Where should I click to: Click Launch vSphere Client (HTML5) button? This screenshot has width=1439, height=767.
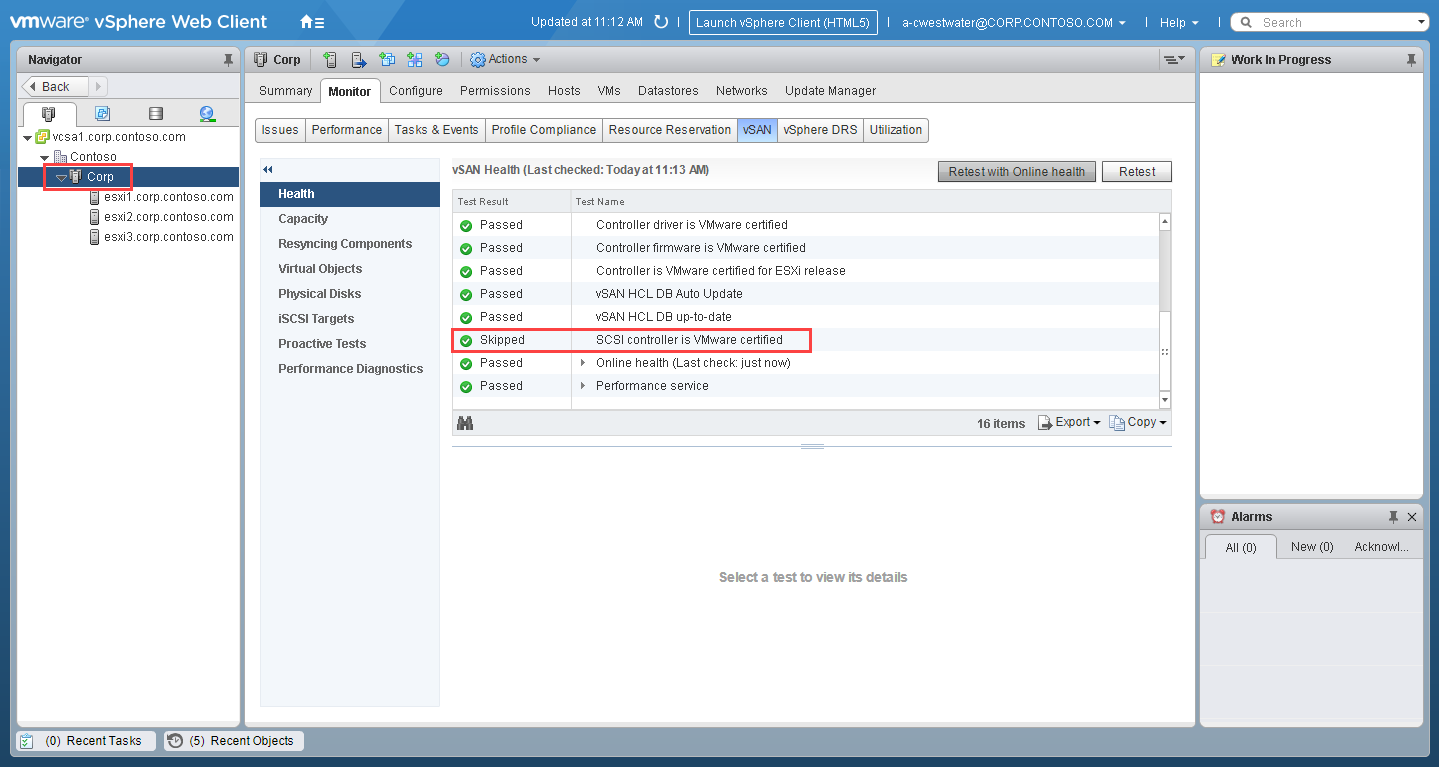pos(783,23)
